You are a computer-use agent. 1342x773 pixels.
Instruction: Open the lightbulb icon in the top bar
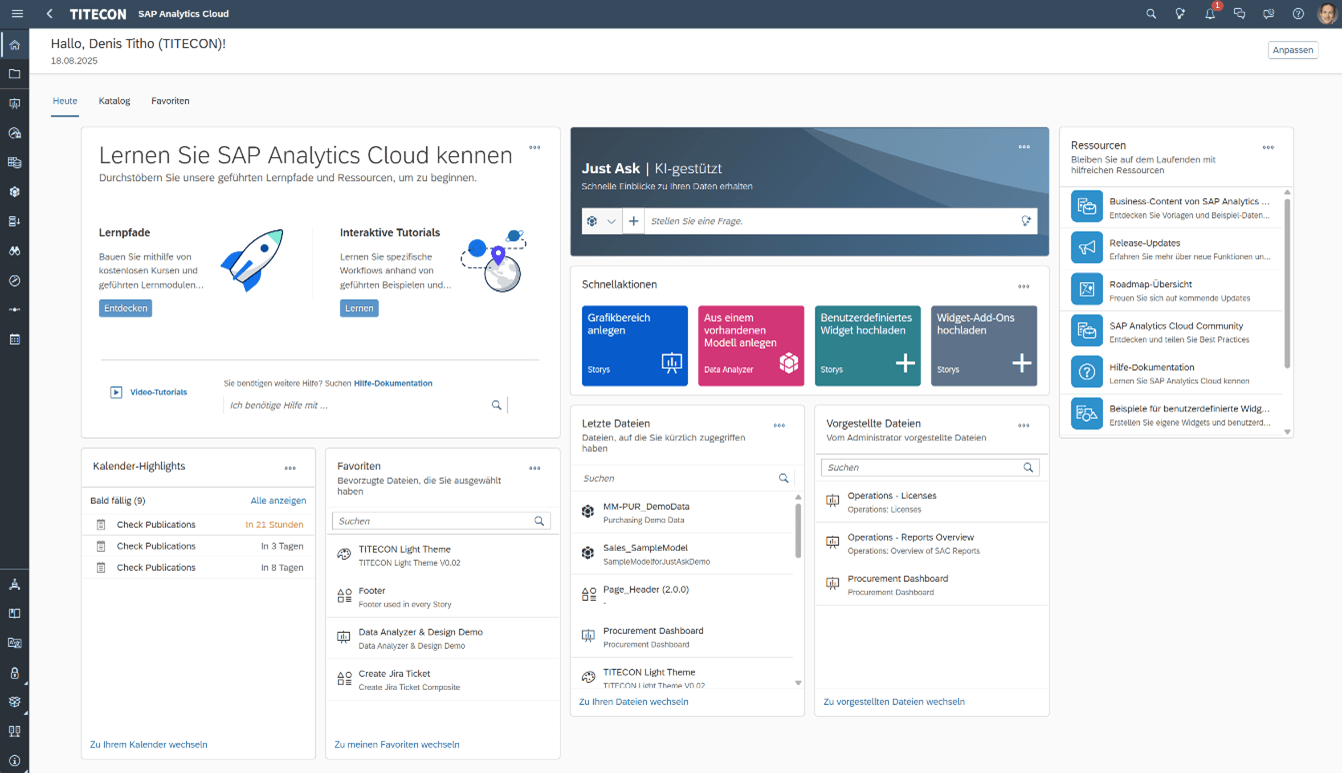click(x=1180, y=14)
